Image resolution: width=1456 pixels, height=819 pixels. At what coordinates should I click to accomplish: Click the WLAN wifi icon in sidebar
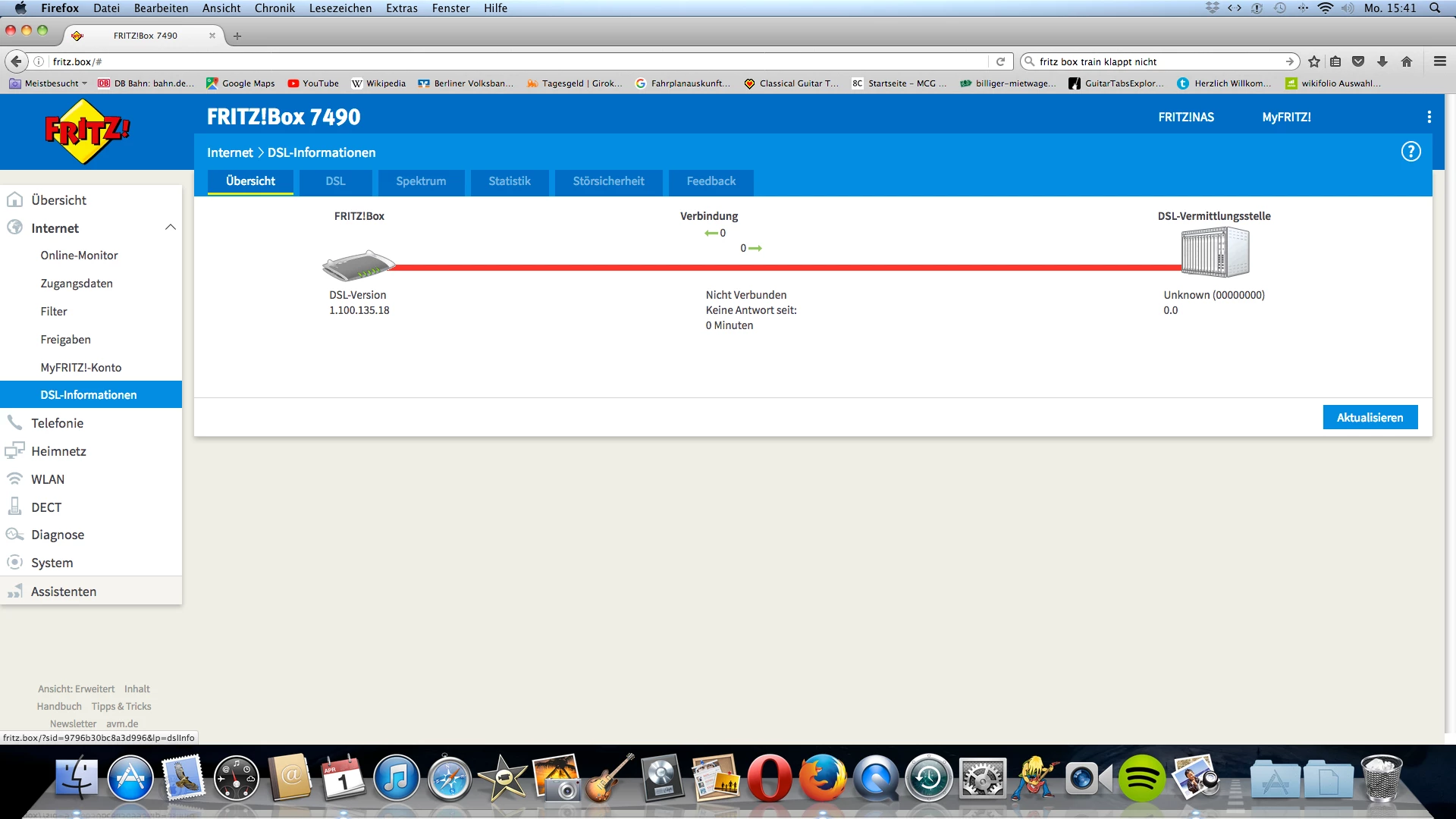tap(14, 479)
